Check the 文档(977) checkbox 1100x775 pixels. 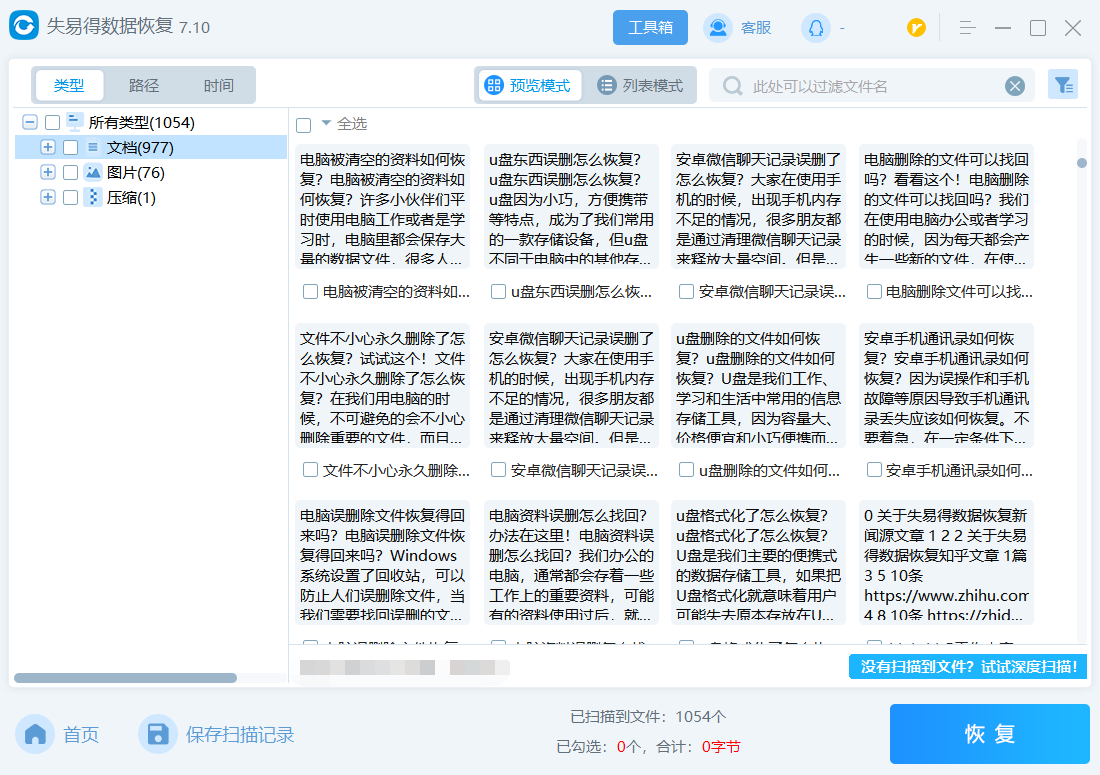tap(70, 147)
